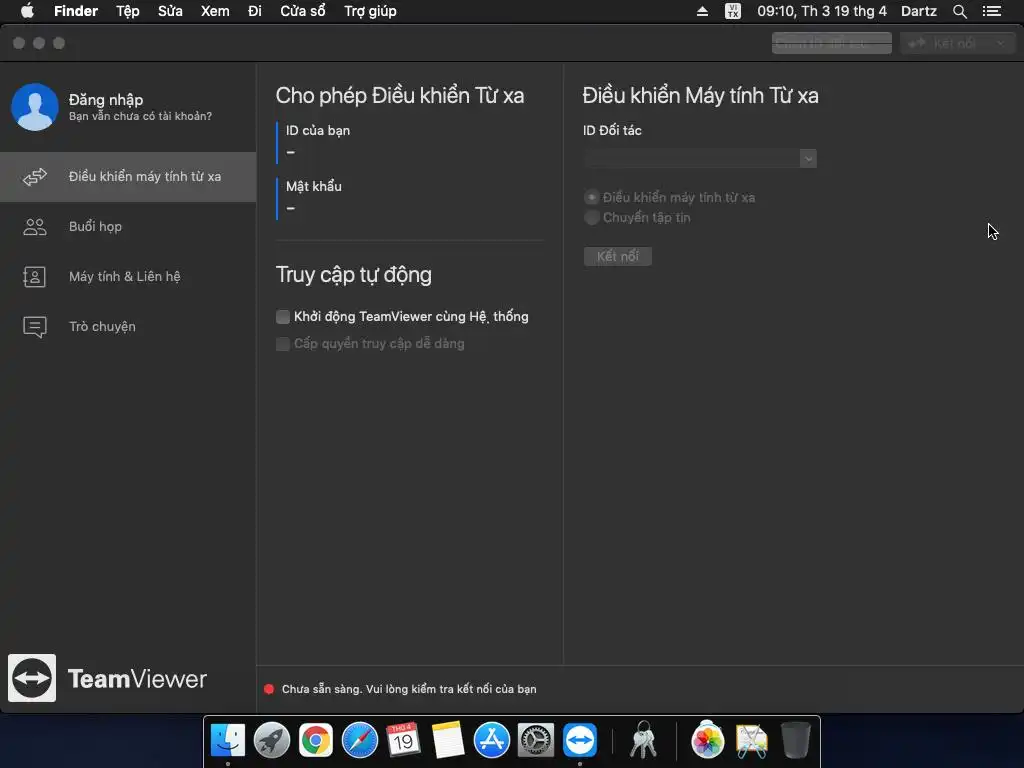Screen dimensions: 1024x768
Task: Click the ID Đối tác input field
Action: coord(692,158)
